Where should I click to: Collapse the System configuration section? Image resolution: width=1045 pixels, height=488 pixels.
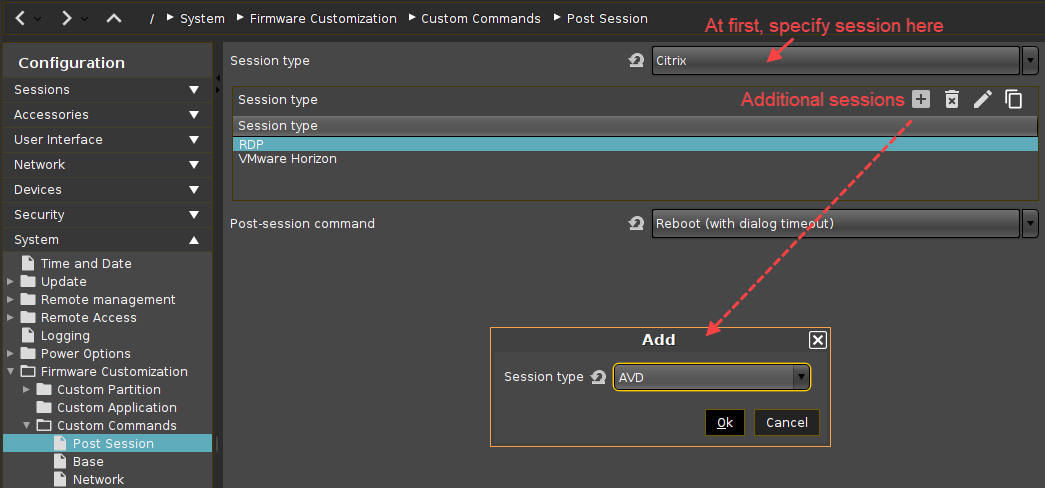(194, 240)
